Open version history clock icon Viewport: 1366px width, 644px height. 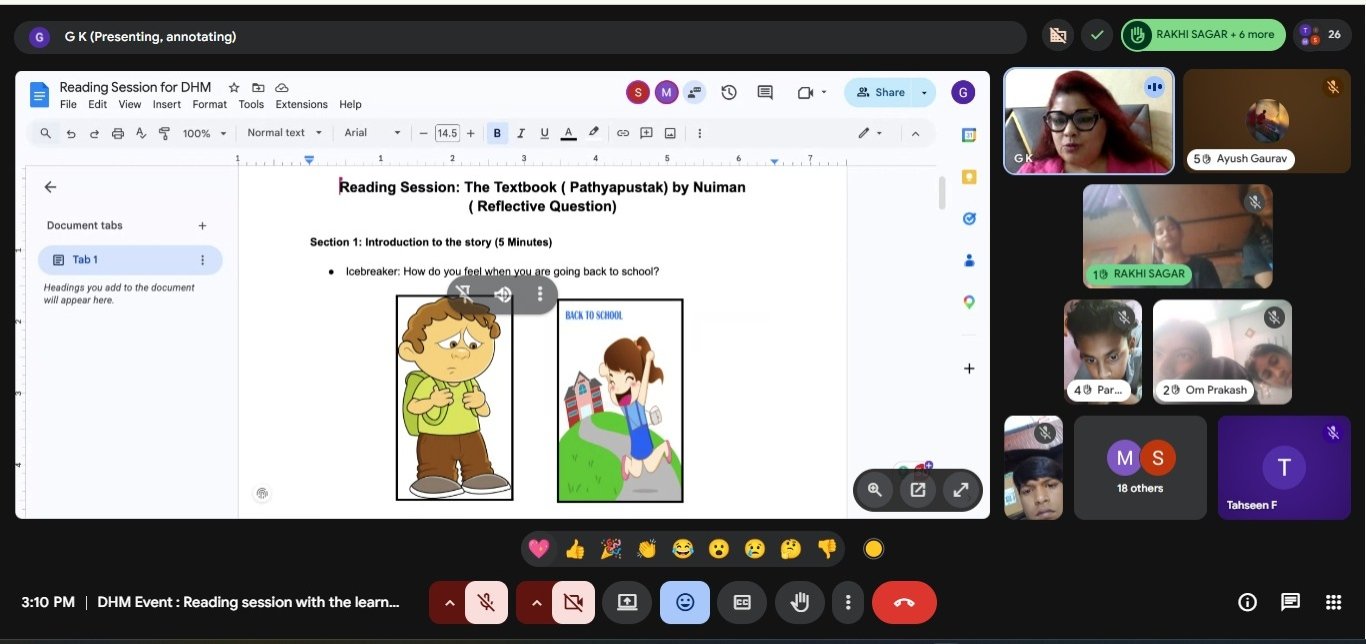[729, 93]
